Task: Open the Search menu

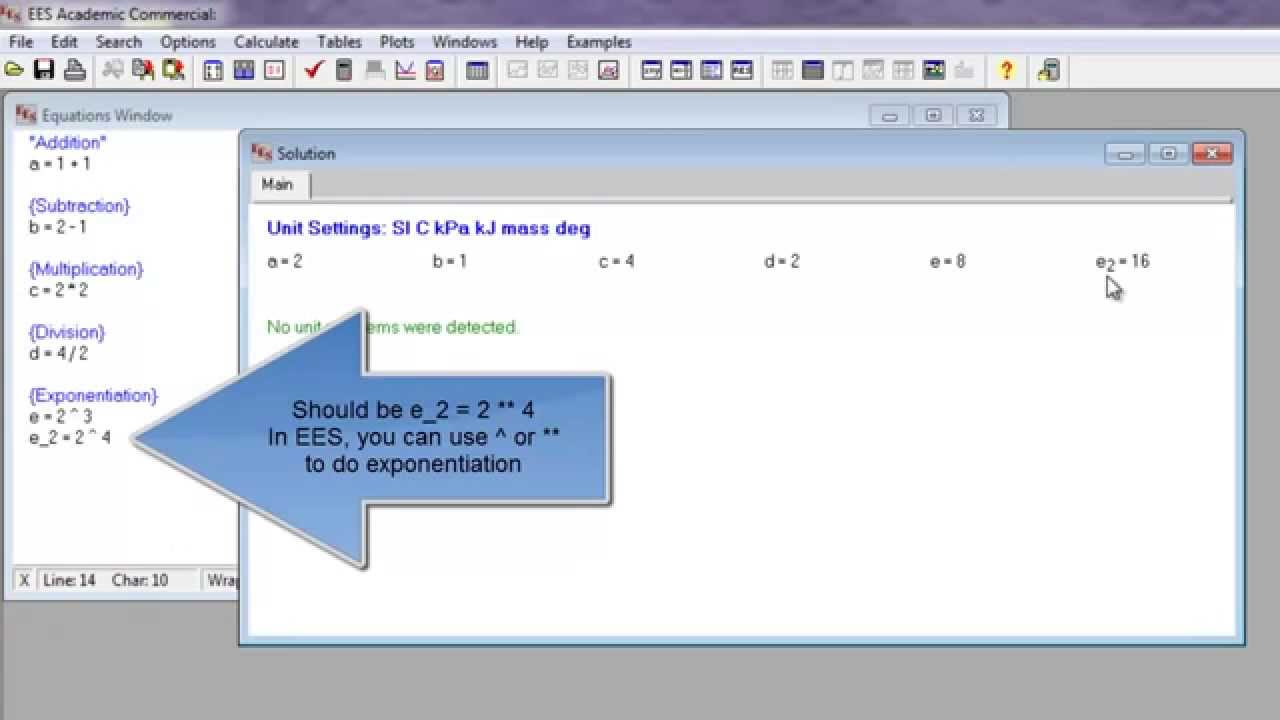Action: pyautogui.click(x=119, y=42)
